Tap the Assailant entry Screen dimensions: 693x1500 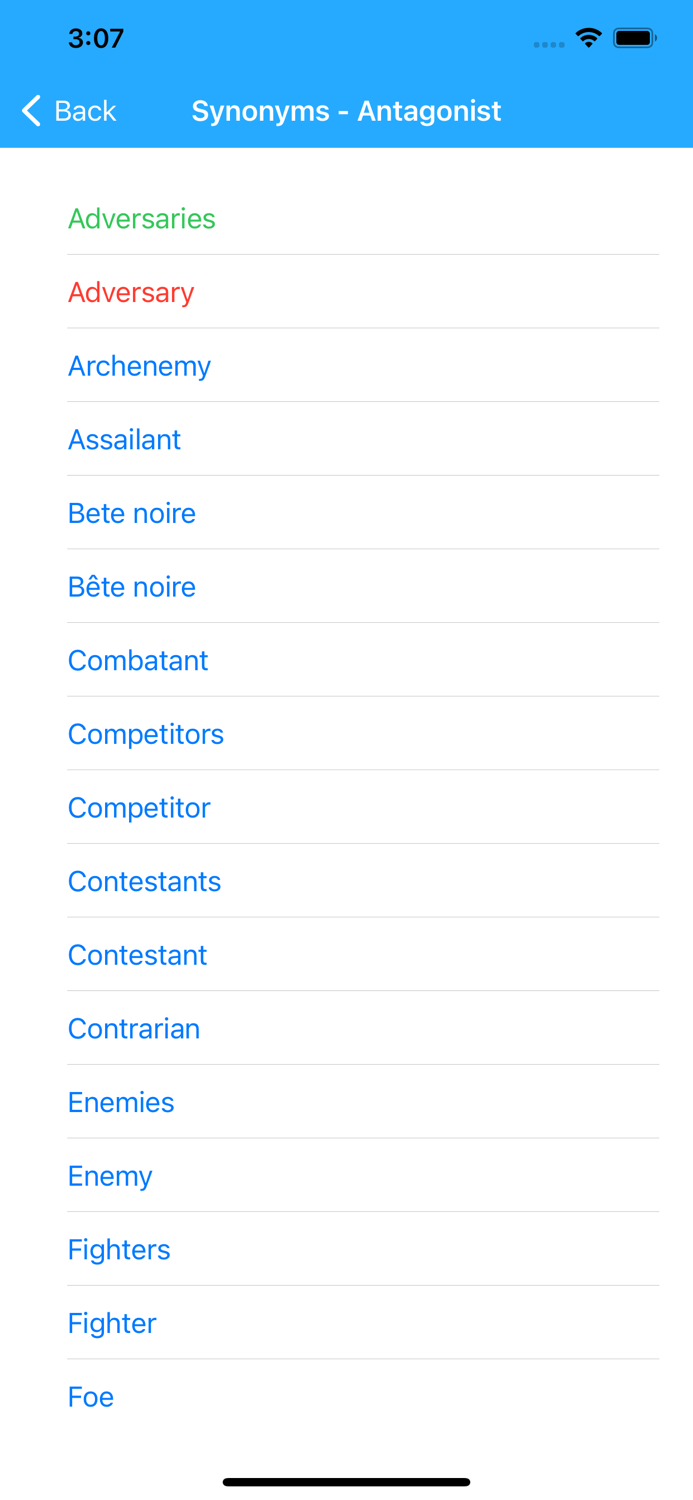(124, 440)
